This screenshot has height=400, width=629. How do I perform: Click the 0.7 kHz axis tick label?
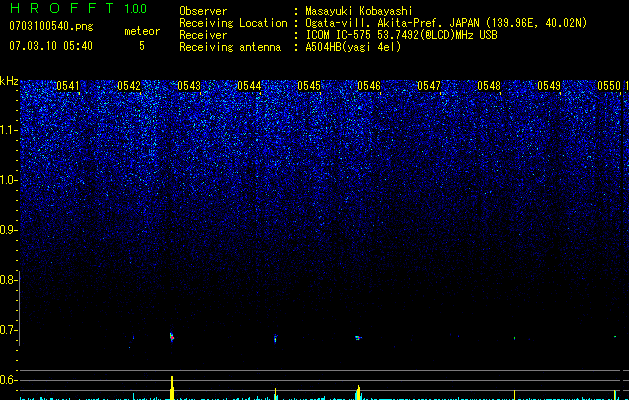[x=8, y=330]
